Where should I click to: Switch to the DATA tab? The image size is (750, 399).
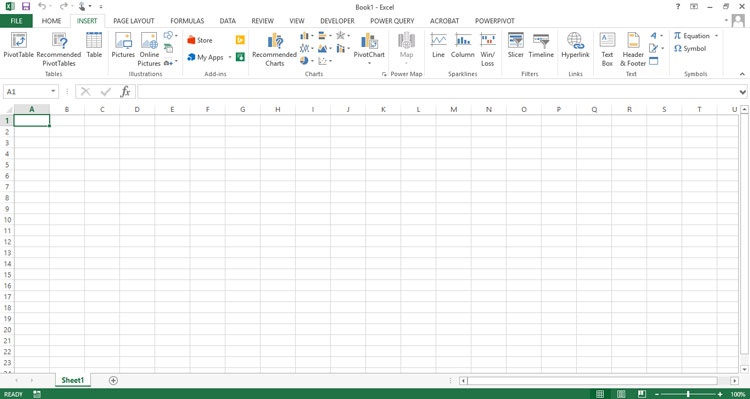click(228, 21)
